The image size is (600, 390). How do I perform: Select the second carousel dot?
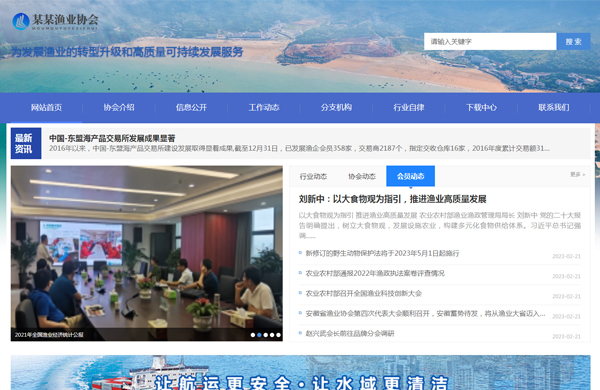coord(259,335)
